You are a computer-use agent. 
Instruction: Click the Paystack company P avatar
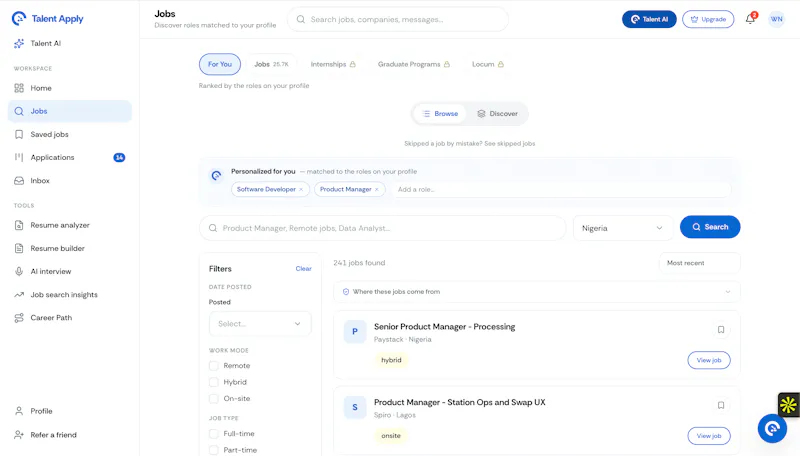point(355,332)
